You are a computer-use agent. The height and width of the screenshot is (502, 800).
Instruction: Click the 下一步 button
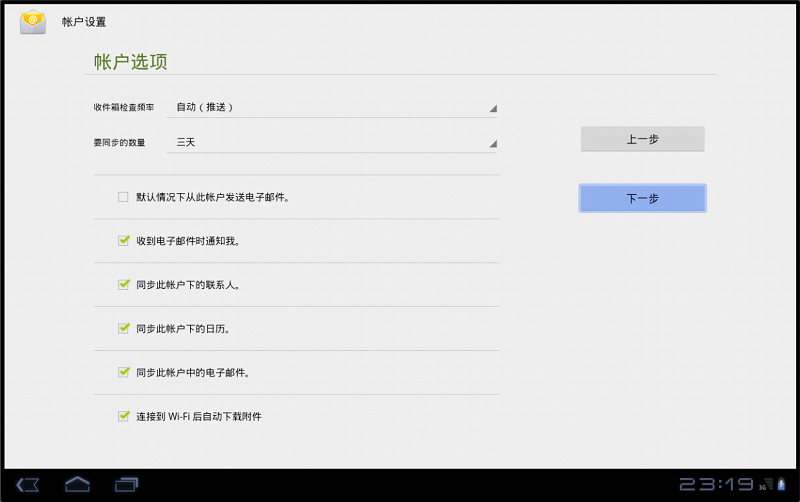point(642,198)
